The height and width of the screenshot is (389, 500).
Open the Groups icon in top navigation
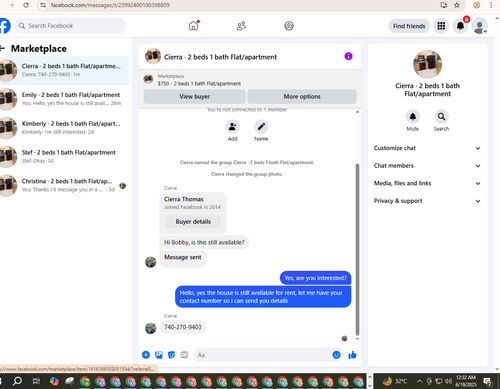[x=289, y=26]
